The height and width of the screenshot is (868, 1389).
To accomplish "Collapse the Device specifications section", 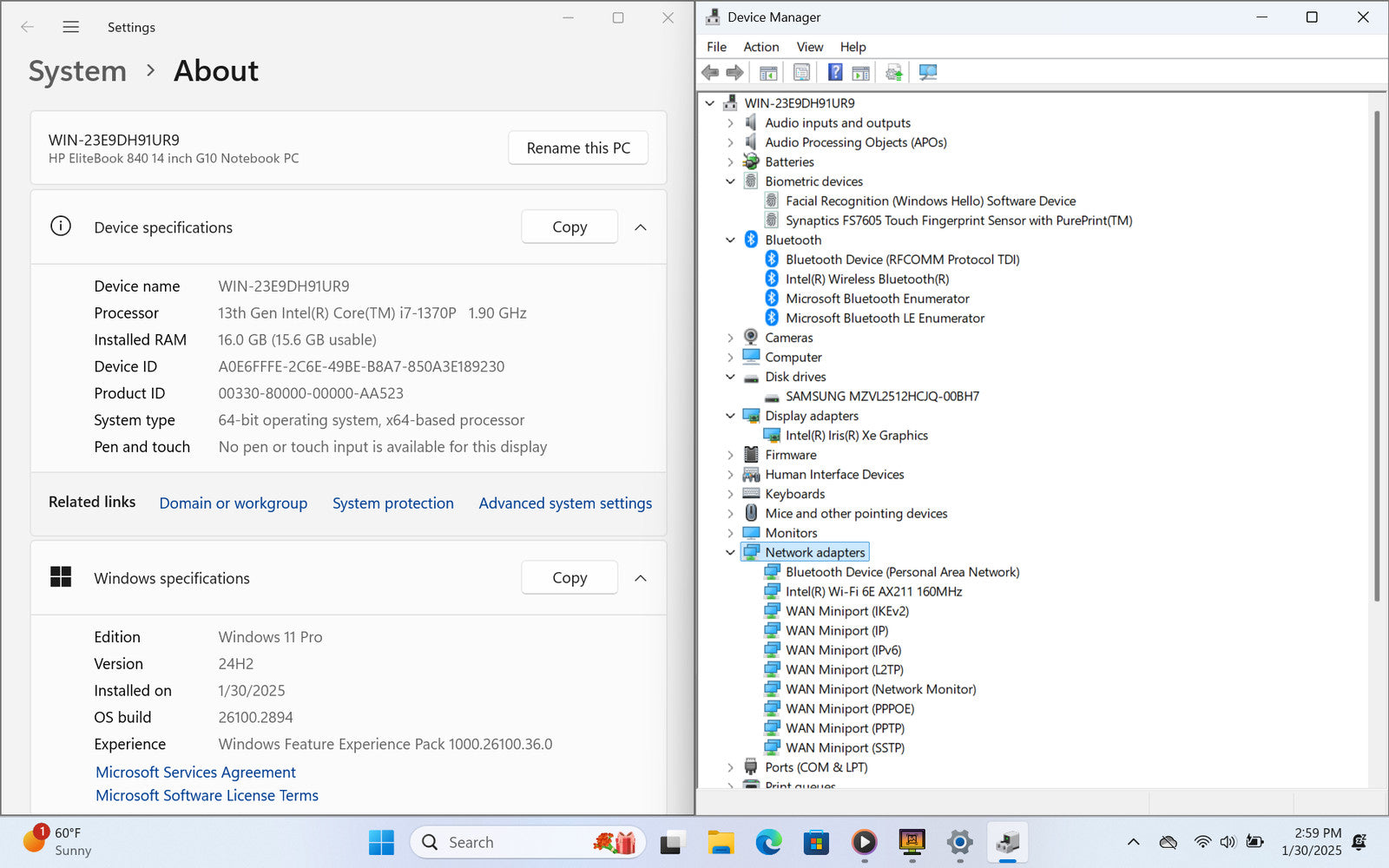I will point(641,227).
